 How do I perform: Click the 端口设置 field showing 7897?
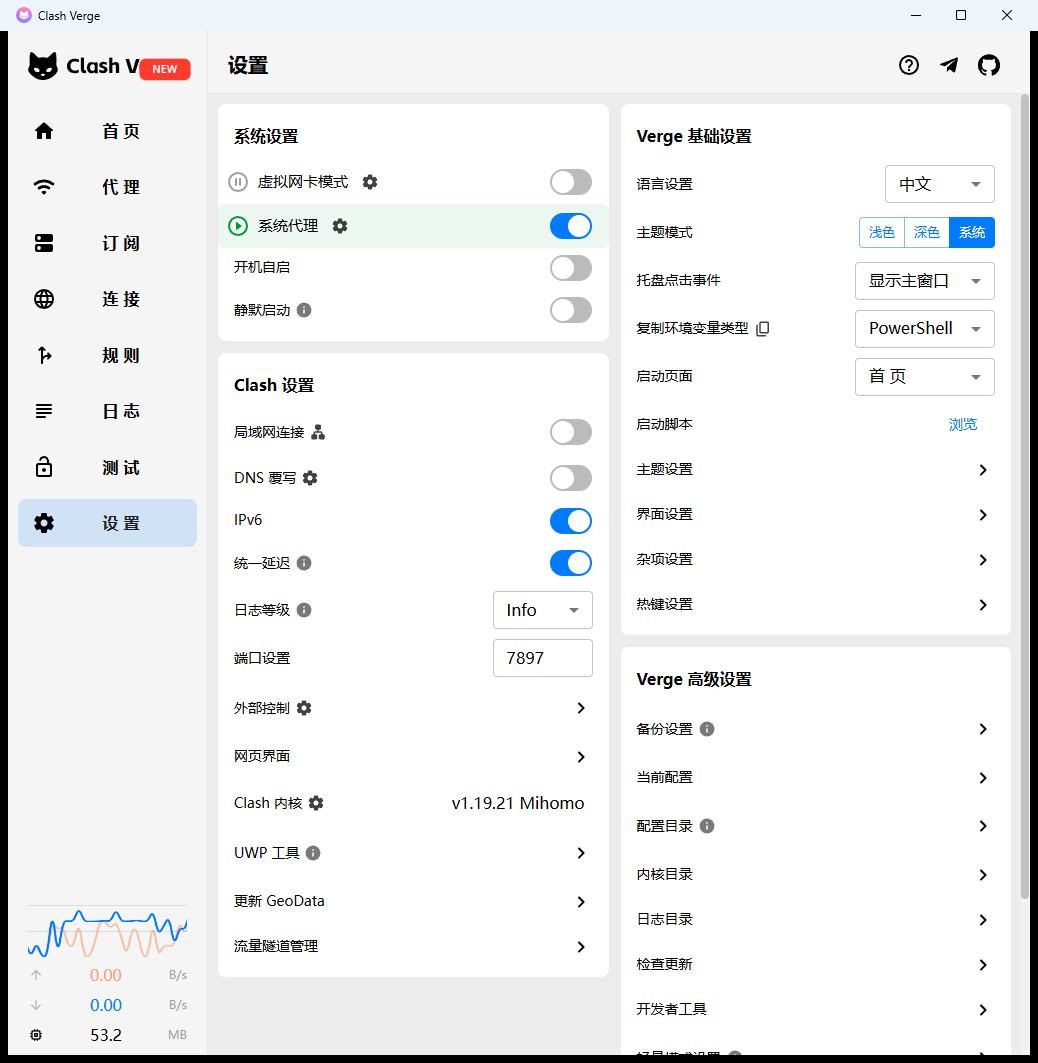[542, 658]
